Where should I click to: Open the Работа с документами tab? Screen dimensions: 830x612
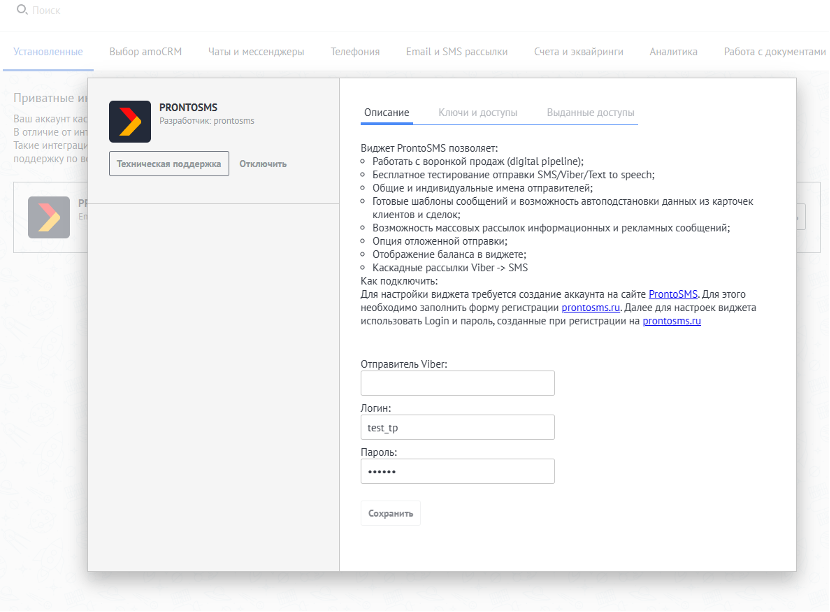coord(775,51)
